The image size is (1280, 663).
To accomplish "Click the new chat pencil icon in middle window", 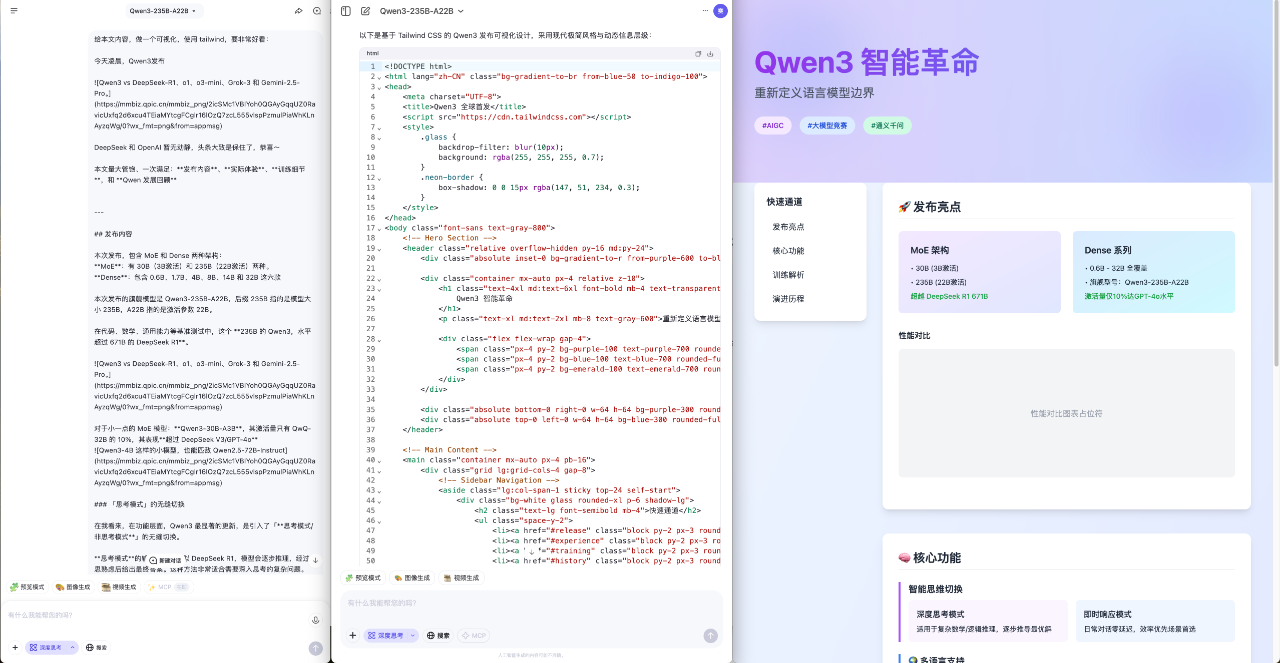I will (365, 11).
